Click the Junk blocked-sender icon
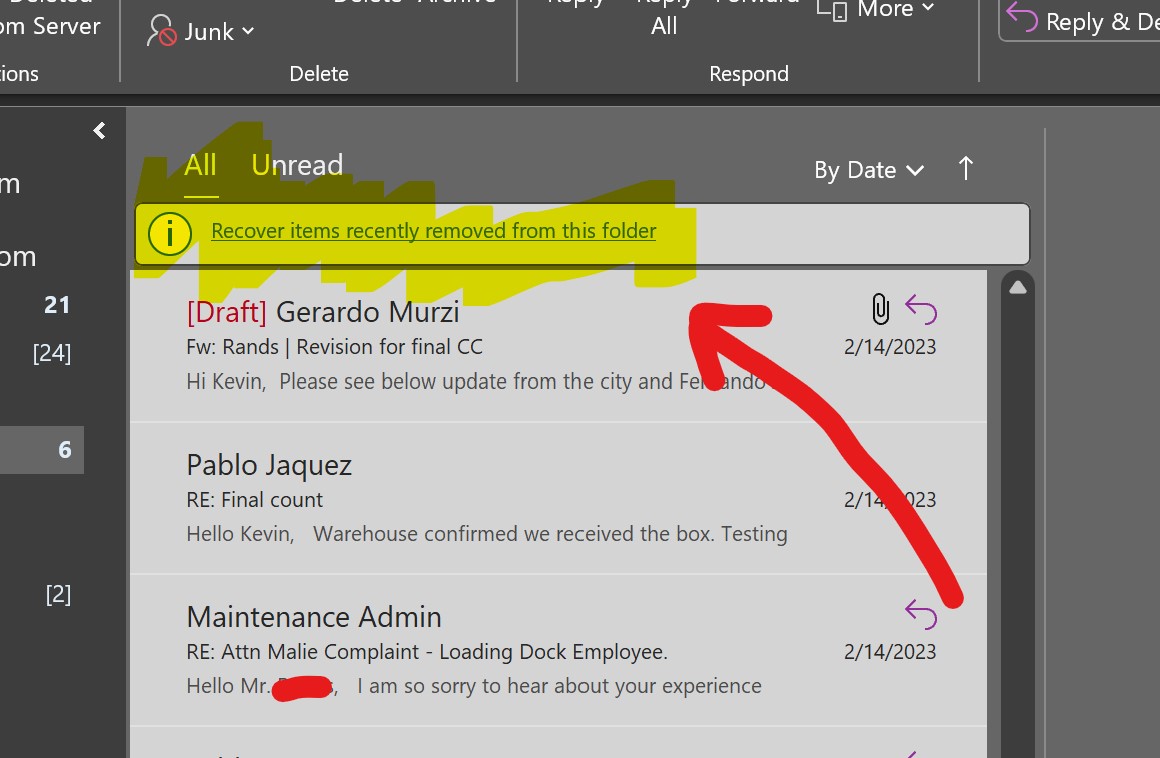1160x758 pixels. 161,31
